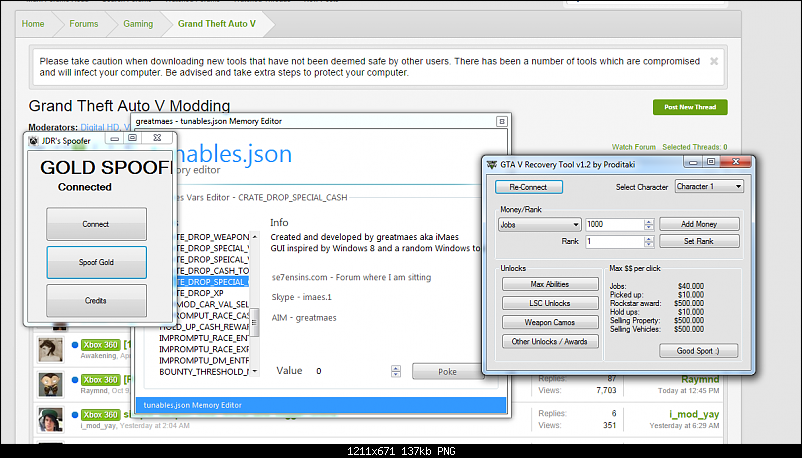Select BOUNTY_THRESHOLD list entry
Screen dimensions: 802x458
[x=204, y=372]
